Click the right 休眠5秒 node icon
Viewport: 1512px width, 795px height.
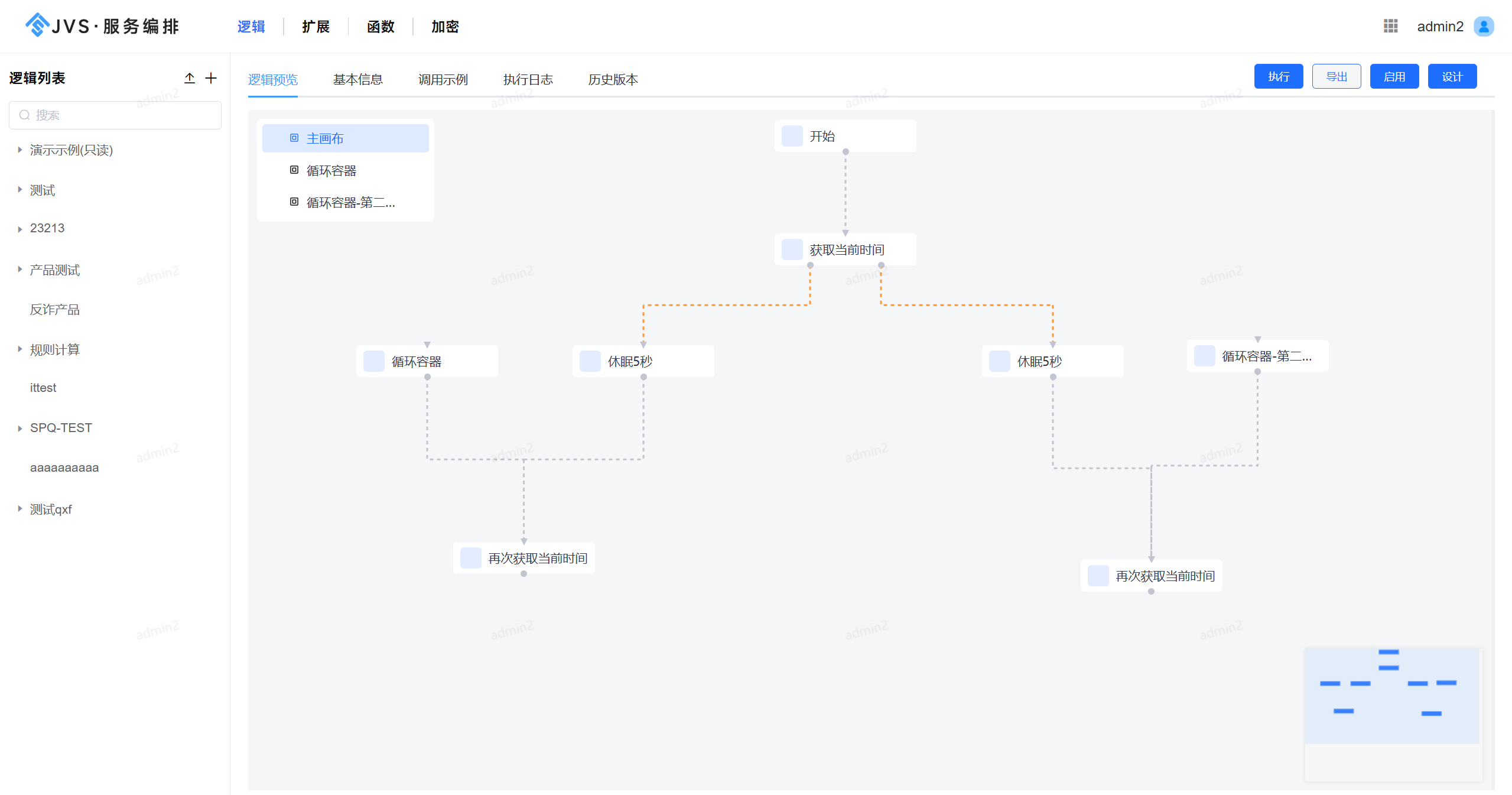click(x=999, y=361)
